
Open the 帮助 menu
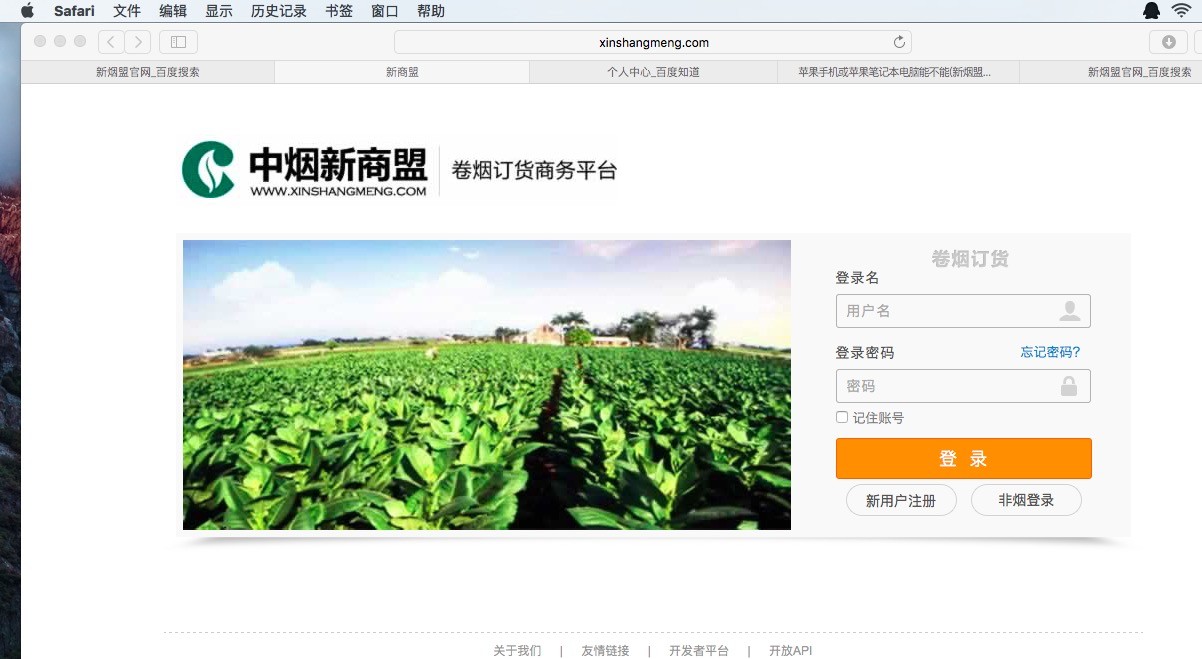click(431, 11)
